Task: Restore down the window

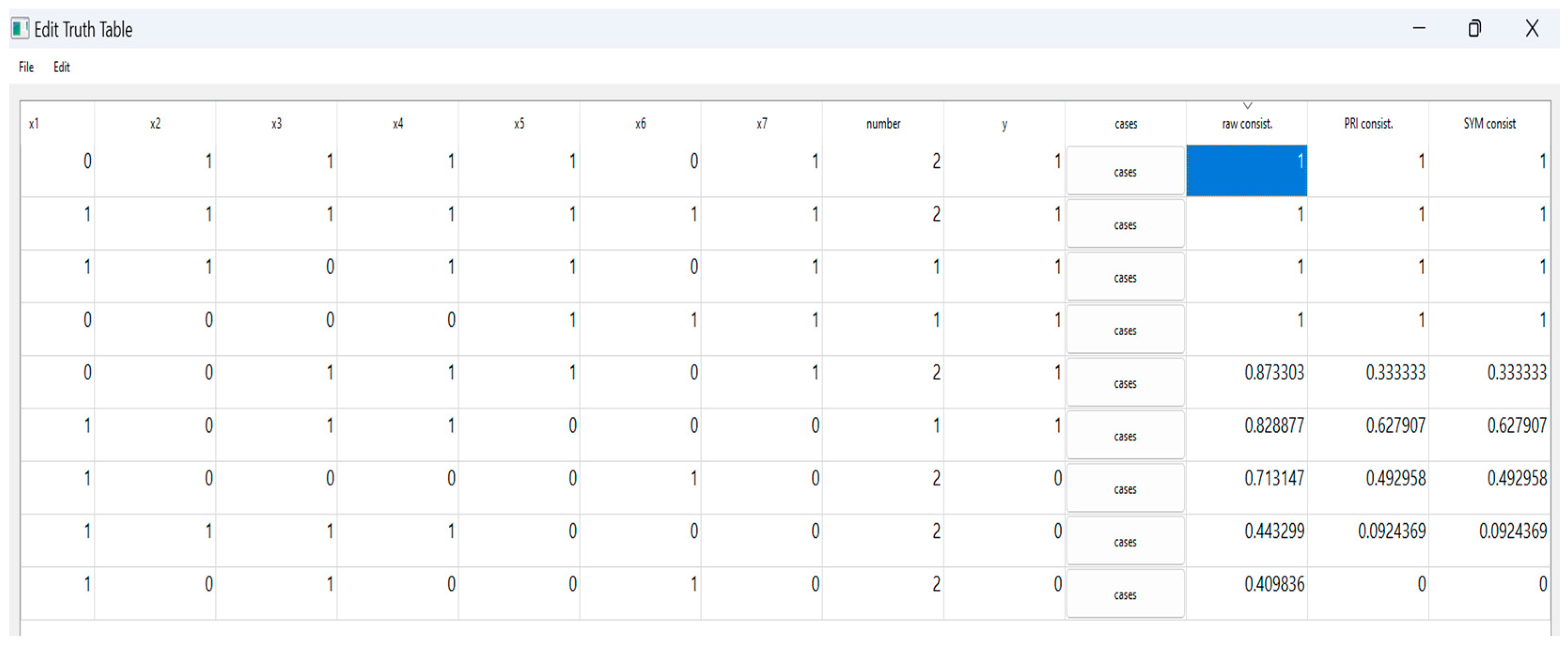Action: pyautogui.click(x=1474, y=29)
